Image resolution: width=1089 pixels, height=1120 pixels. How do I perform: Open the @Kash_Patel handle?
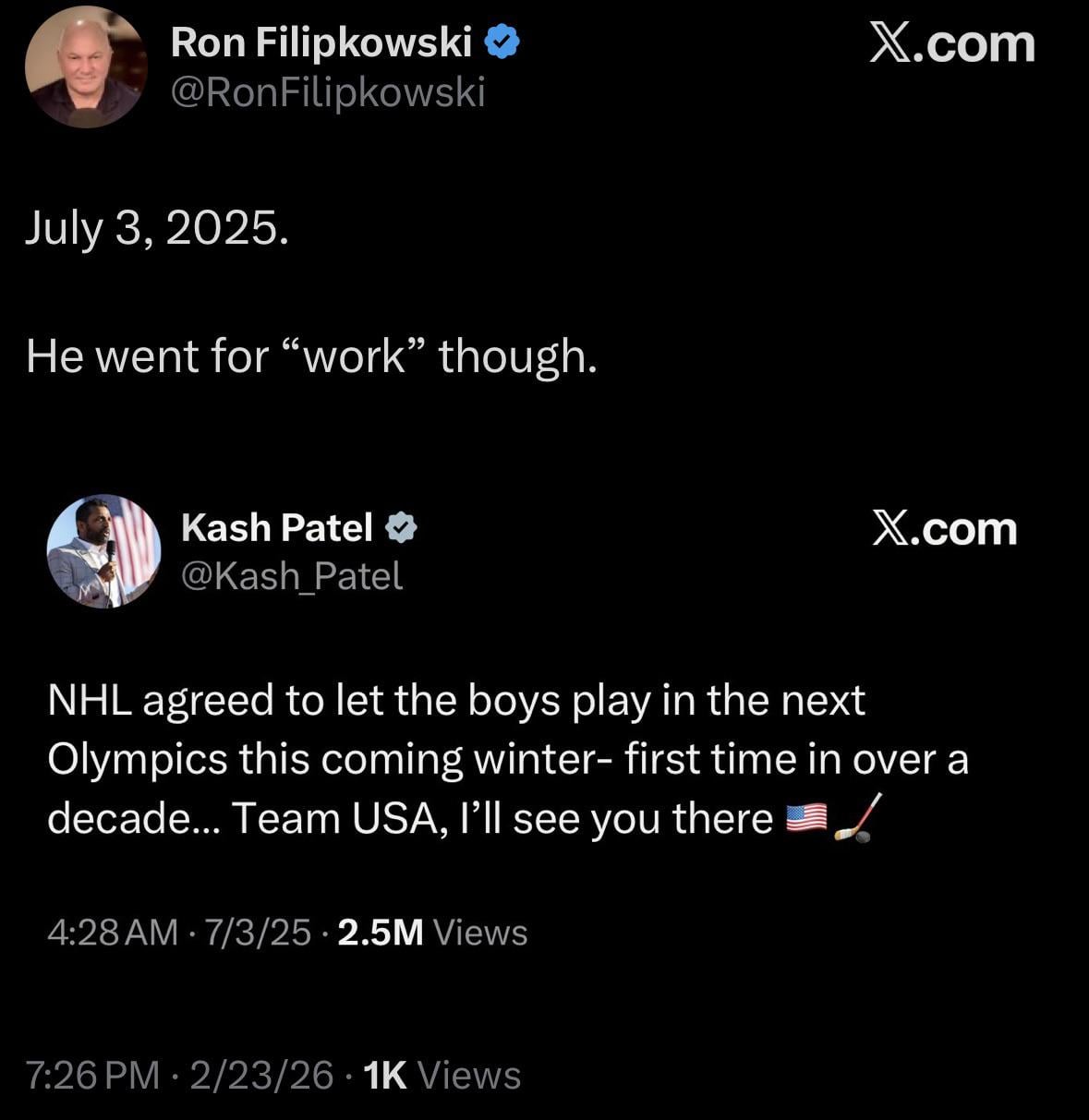point(292,576)
